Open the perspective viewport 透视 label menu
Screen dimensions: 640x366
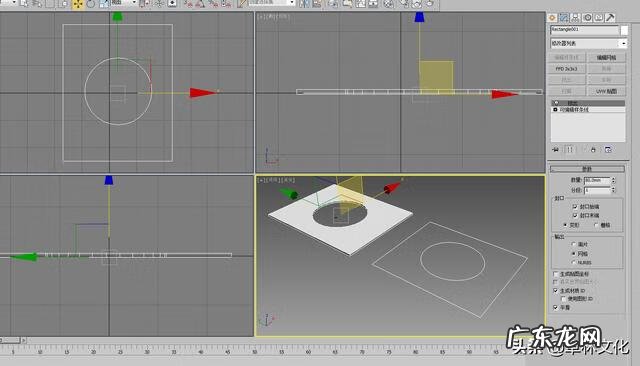tap(274, 180)
